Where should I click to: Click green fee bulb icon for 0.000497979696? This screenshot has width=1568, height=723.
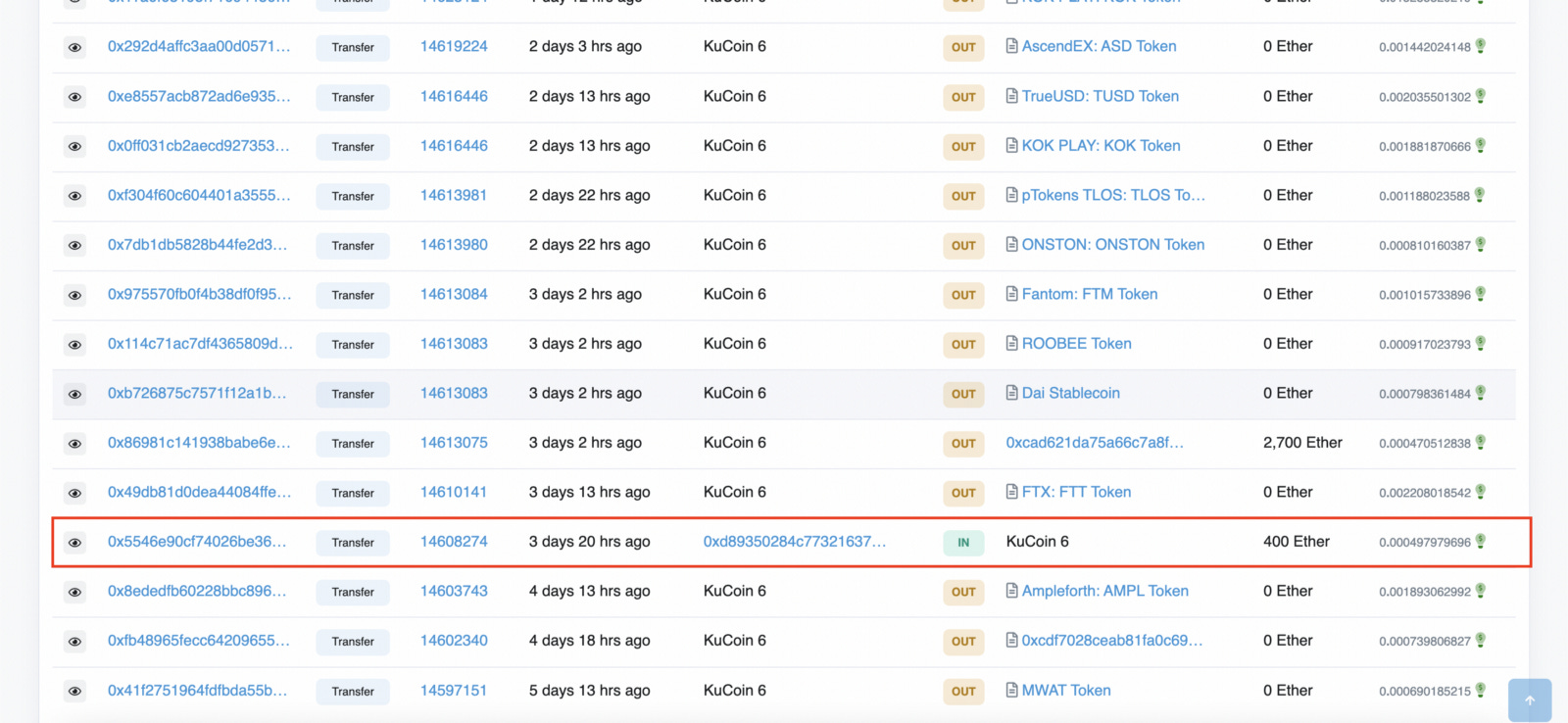point(1481,542)
